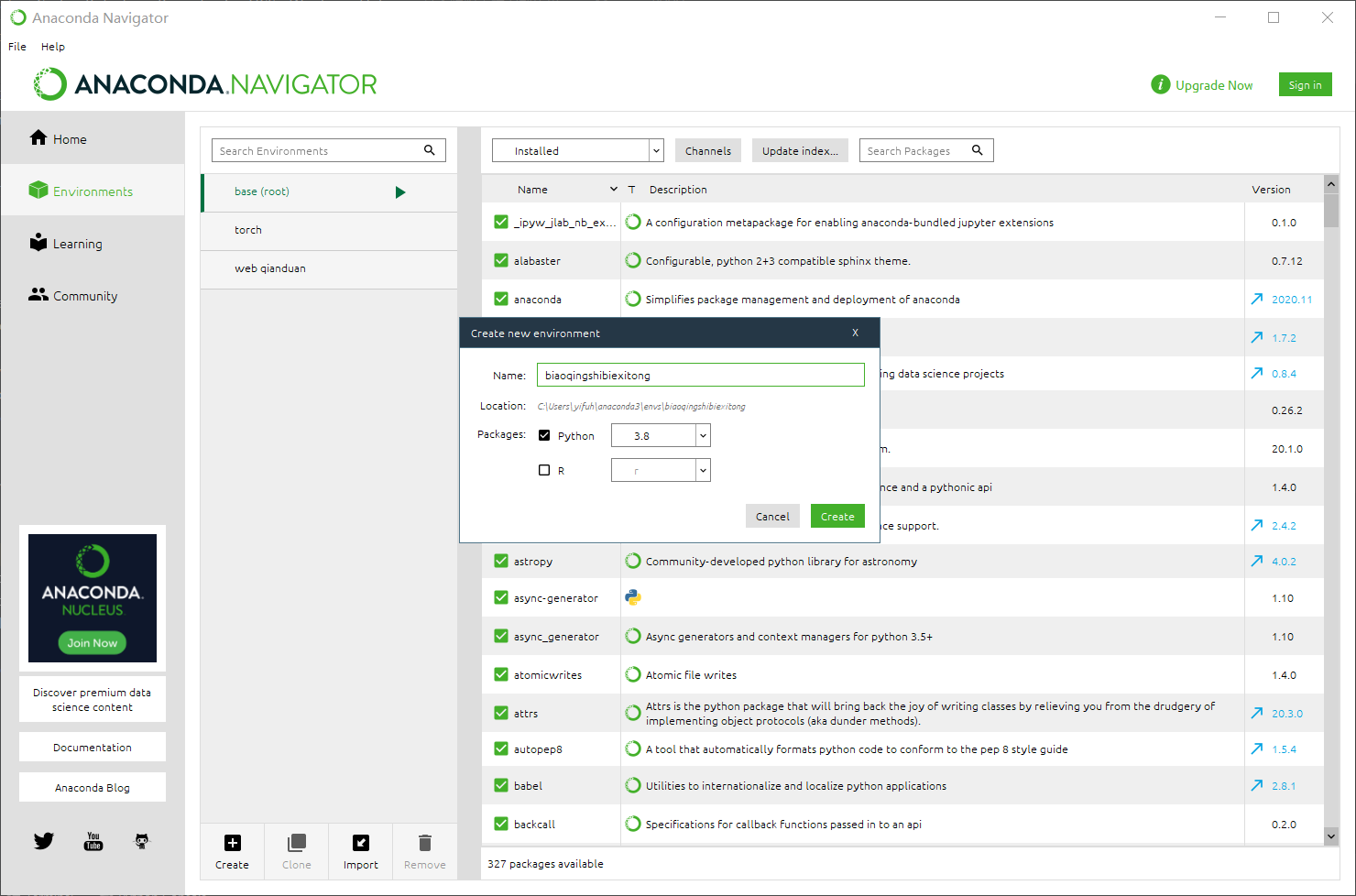
Task: Click the Upgrade Now link
Action: (x=1214, y=85)
